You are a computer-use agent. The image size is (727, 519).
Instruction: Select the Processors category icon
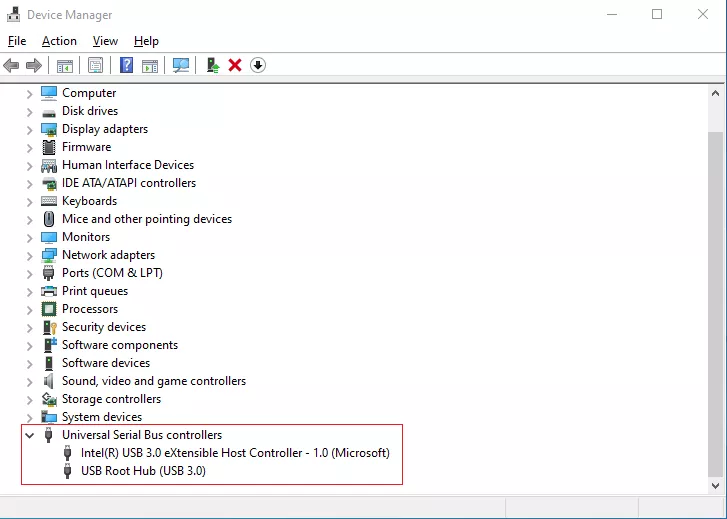point(49,309)
